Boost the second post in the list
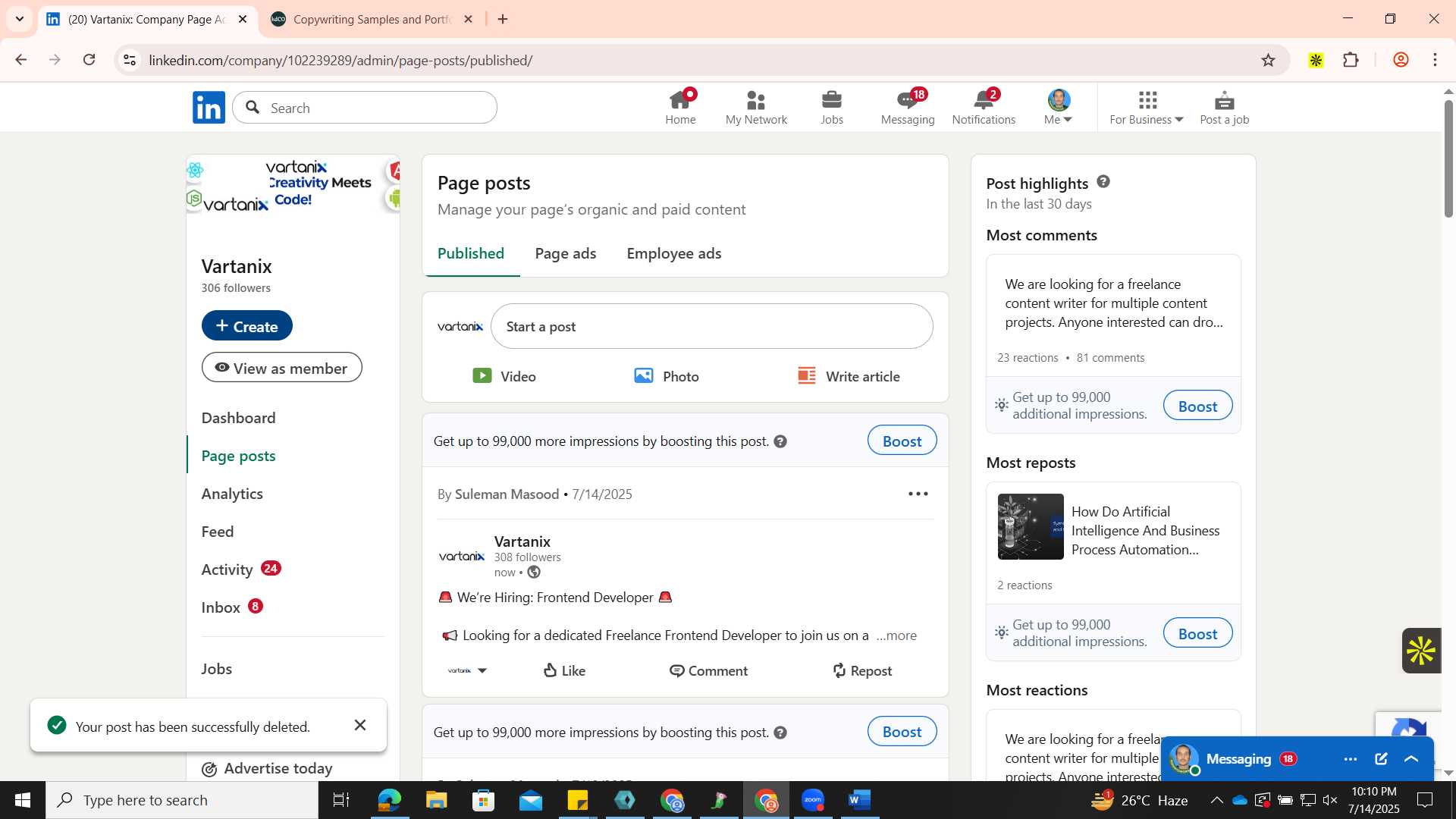This screenshot has width=1456, height=819. (902, 732)
